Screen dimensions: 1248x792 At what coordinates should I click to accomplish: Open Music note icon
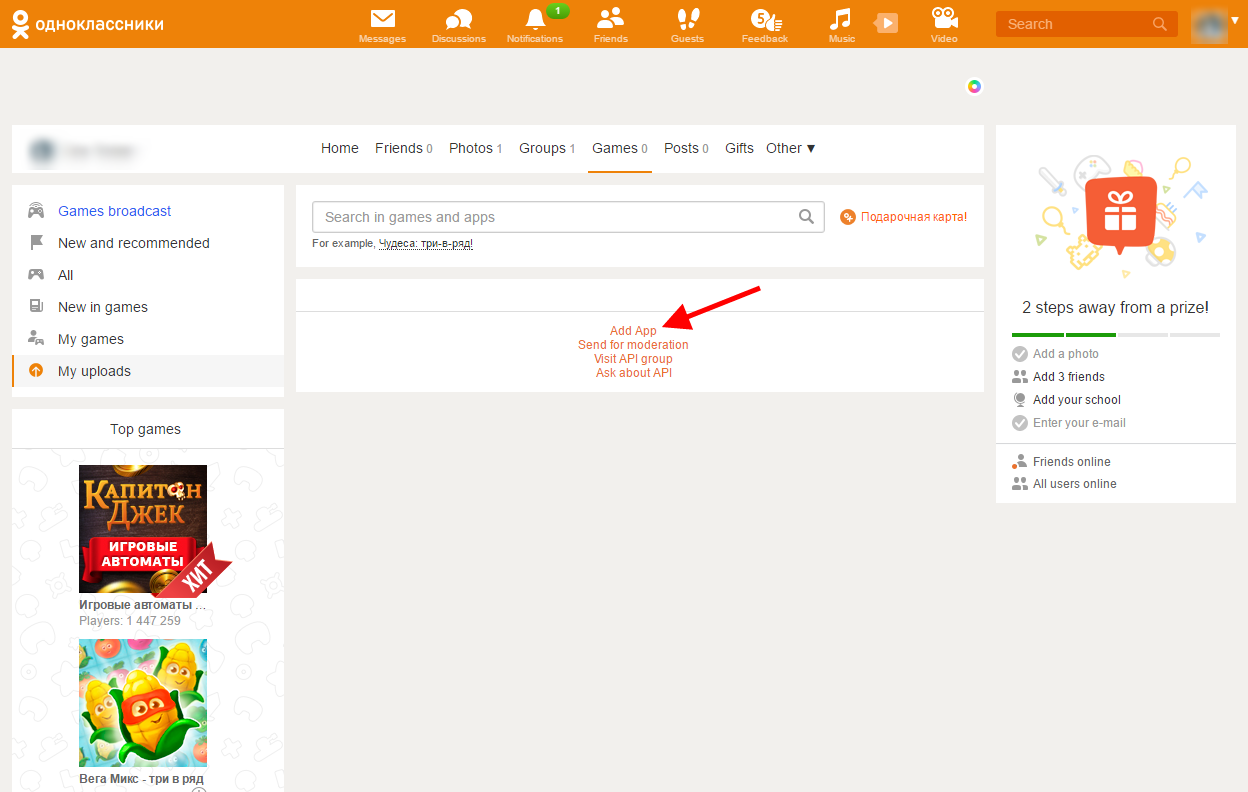tap(841, 19)
